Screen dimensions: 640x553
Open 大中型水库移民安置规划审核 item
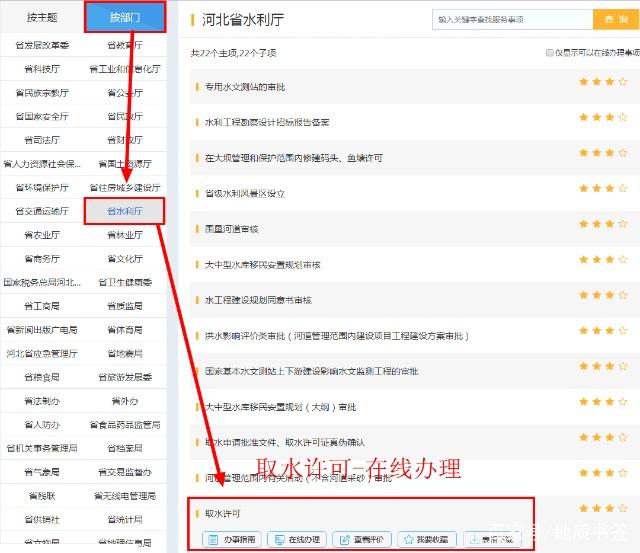[x=262, y=265]
